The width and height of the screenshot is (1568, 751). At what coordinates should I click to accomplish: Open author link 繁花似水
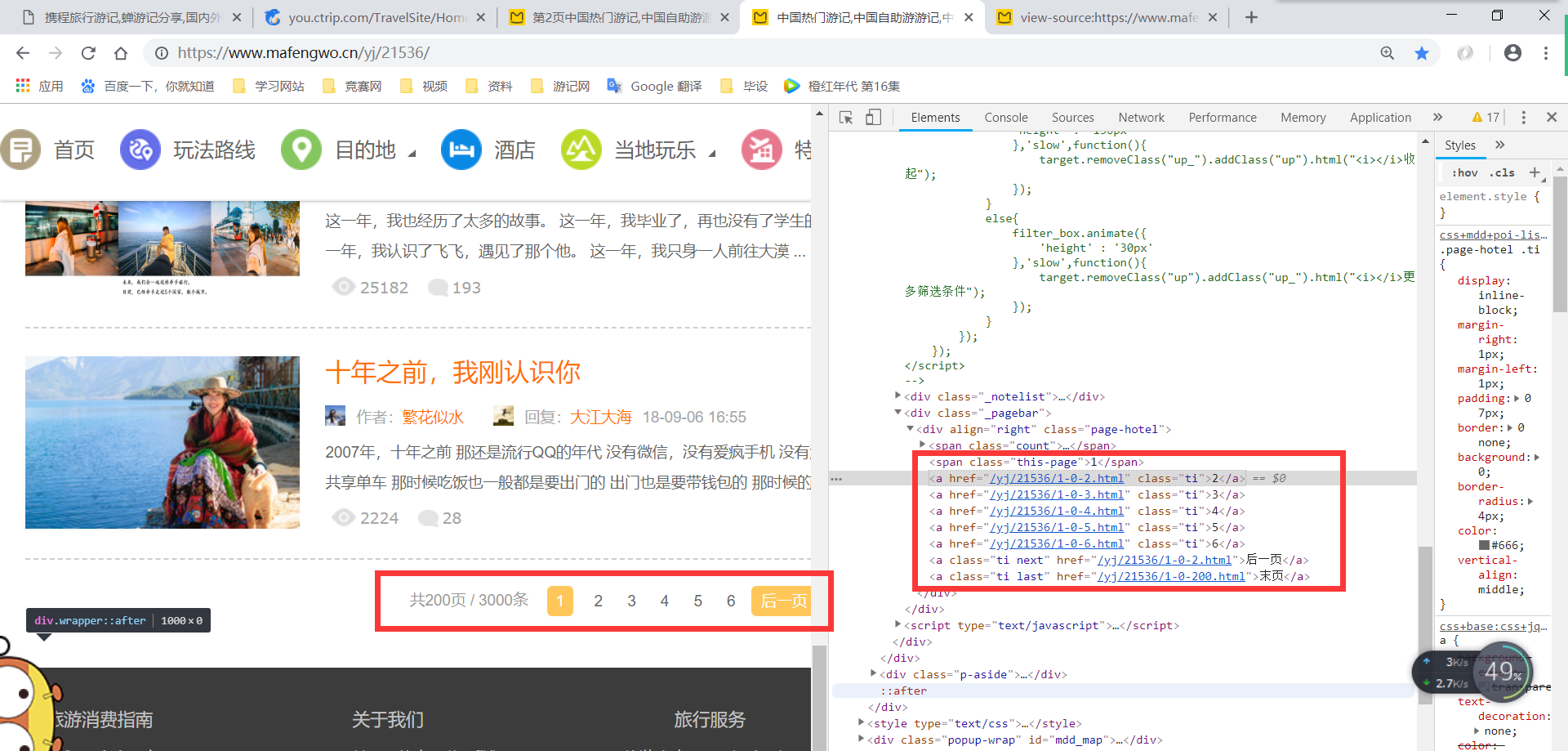[433, 417]
